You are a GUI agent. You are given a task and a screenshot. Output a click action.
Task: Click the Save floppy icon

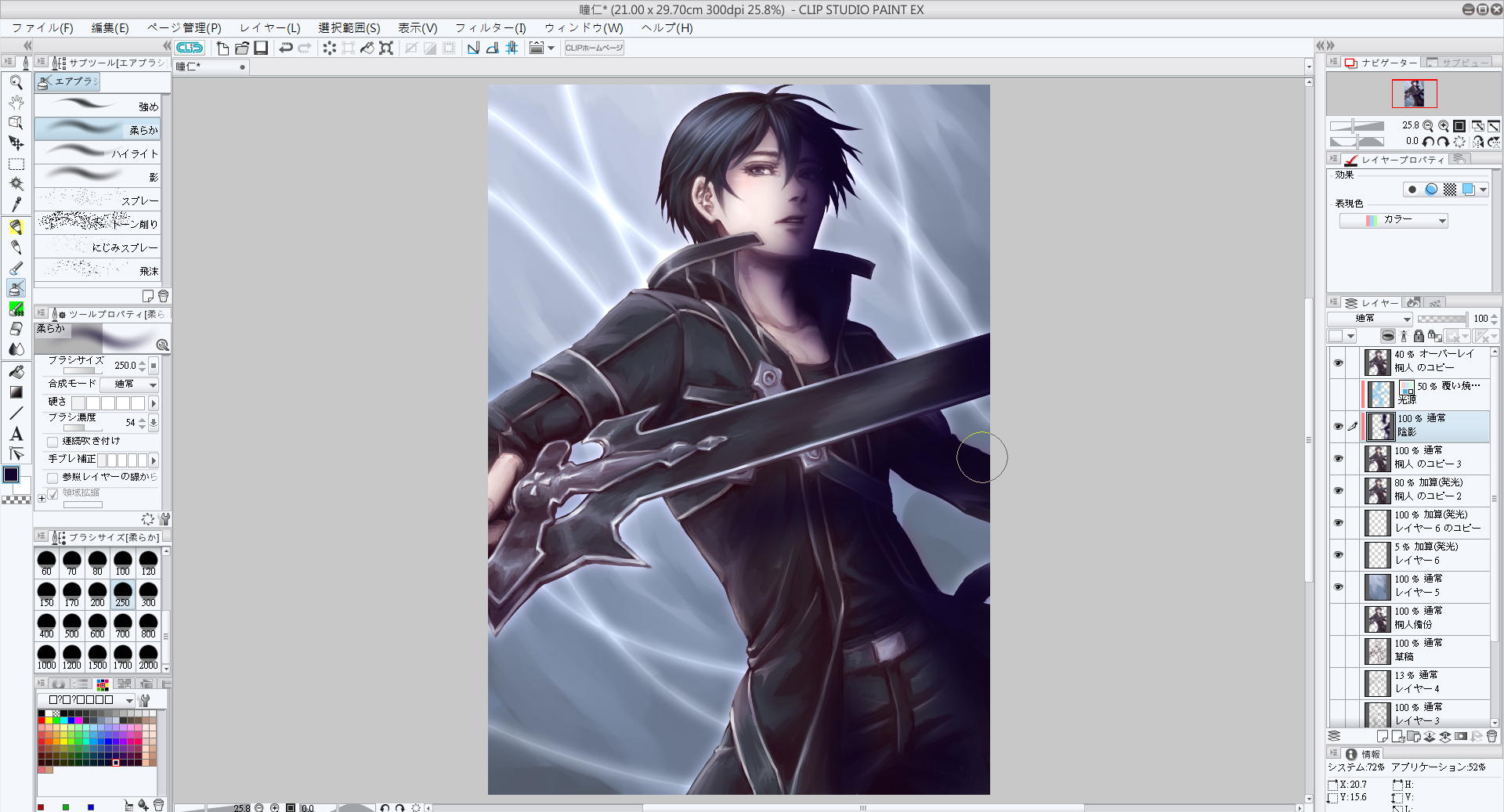point(261,48)
